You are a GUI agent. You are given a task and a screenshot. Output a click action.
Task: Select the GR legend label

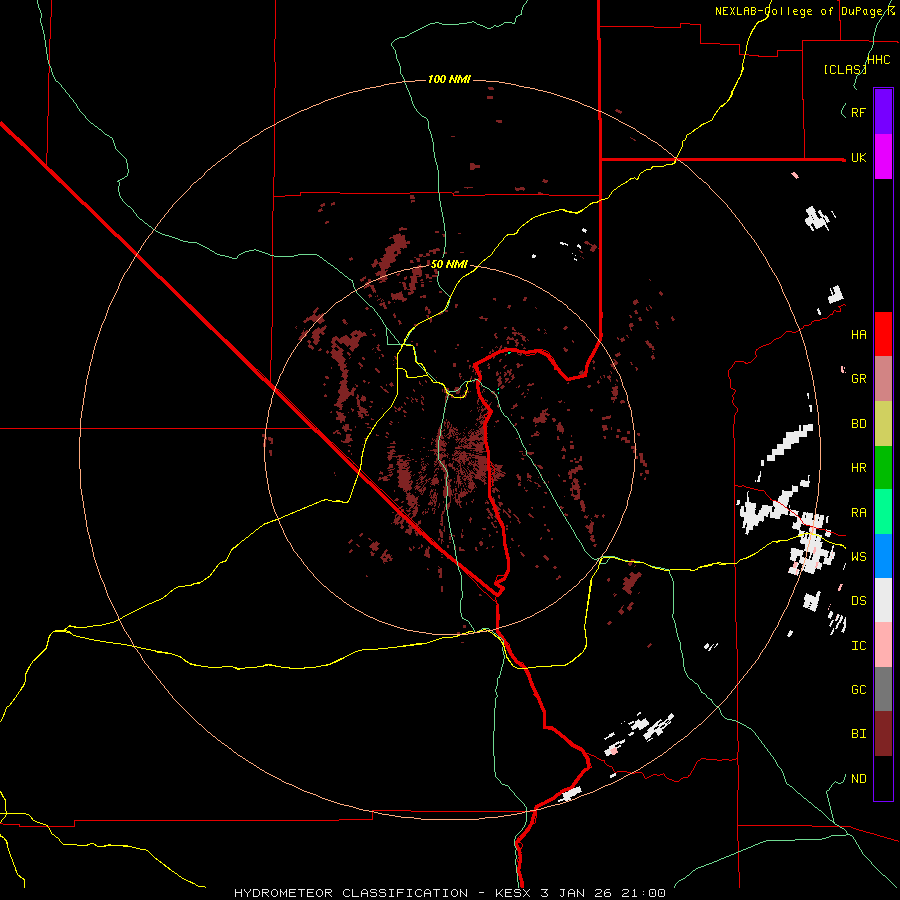tap(858, 379)
